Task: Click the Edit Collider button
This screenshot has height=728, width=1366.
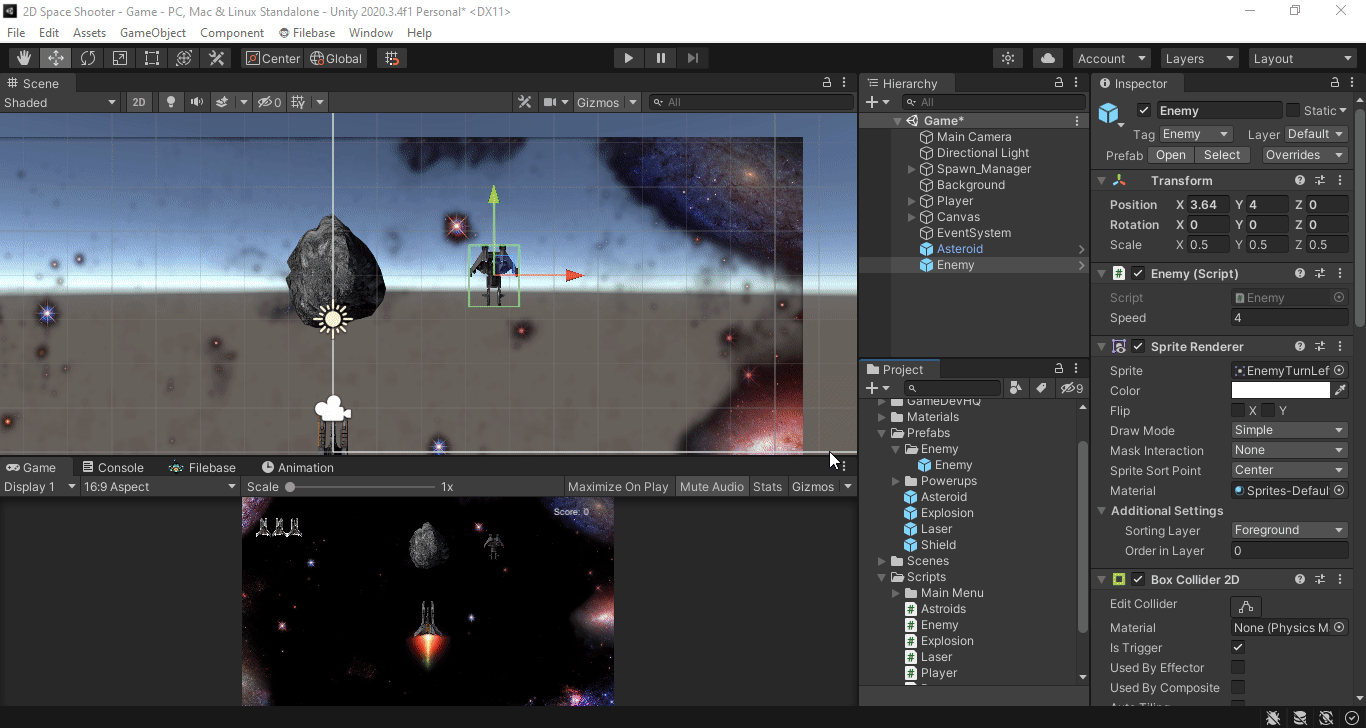Action: [1246, 606]
